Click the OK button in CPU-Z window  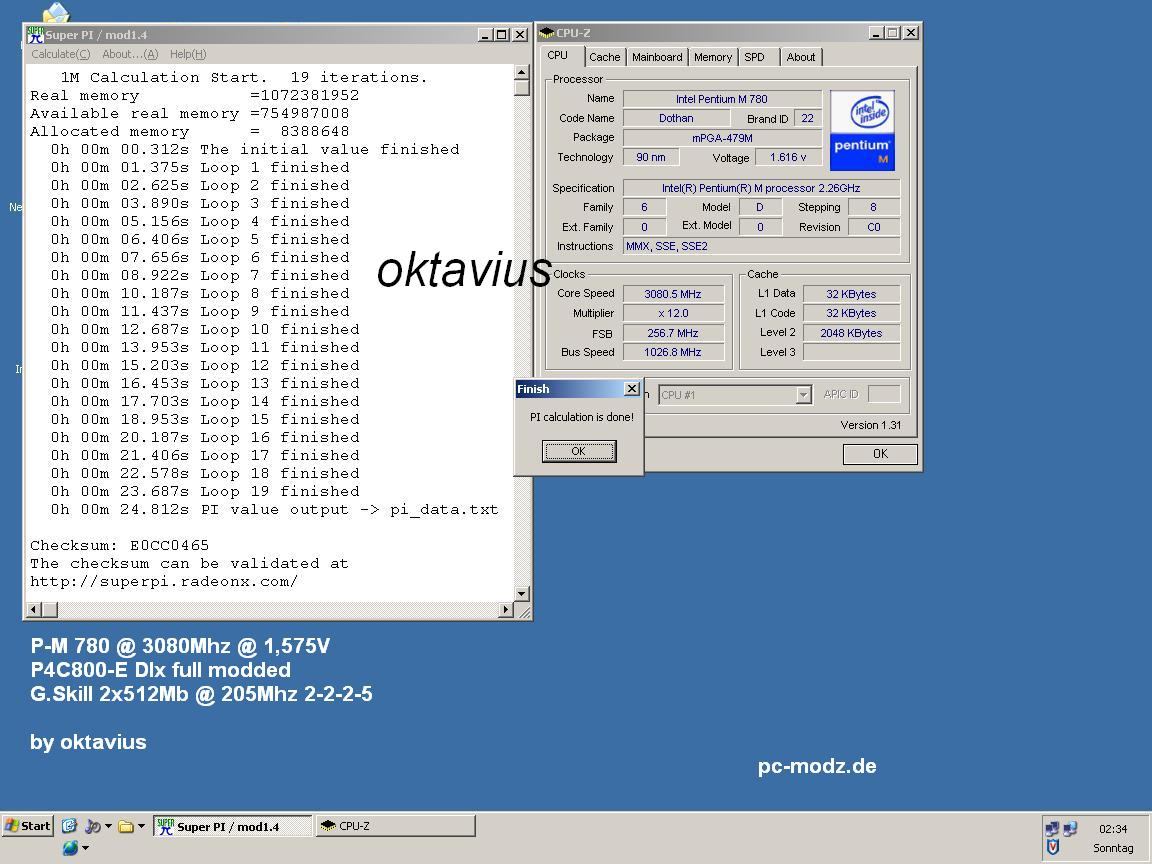(x=880, y=454)
